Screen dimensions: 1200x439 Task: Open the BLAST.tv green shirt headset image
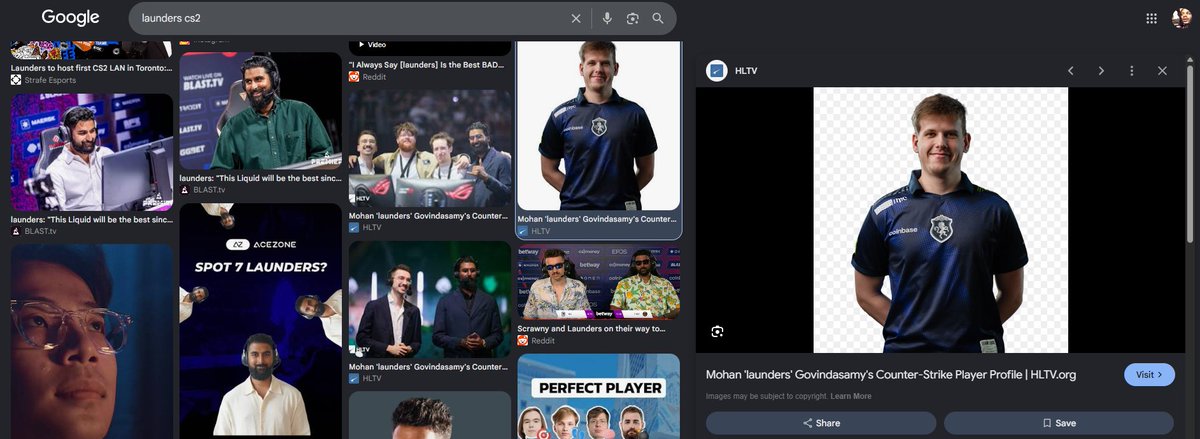(260, 110)
